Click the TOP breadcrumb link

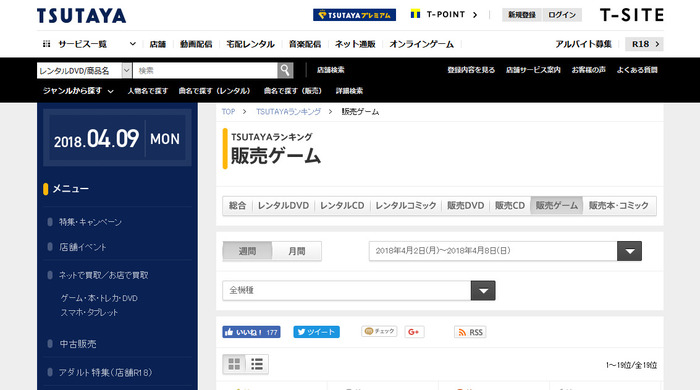(228, 112)
